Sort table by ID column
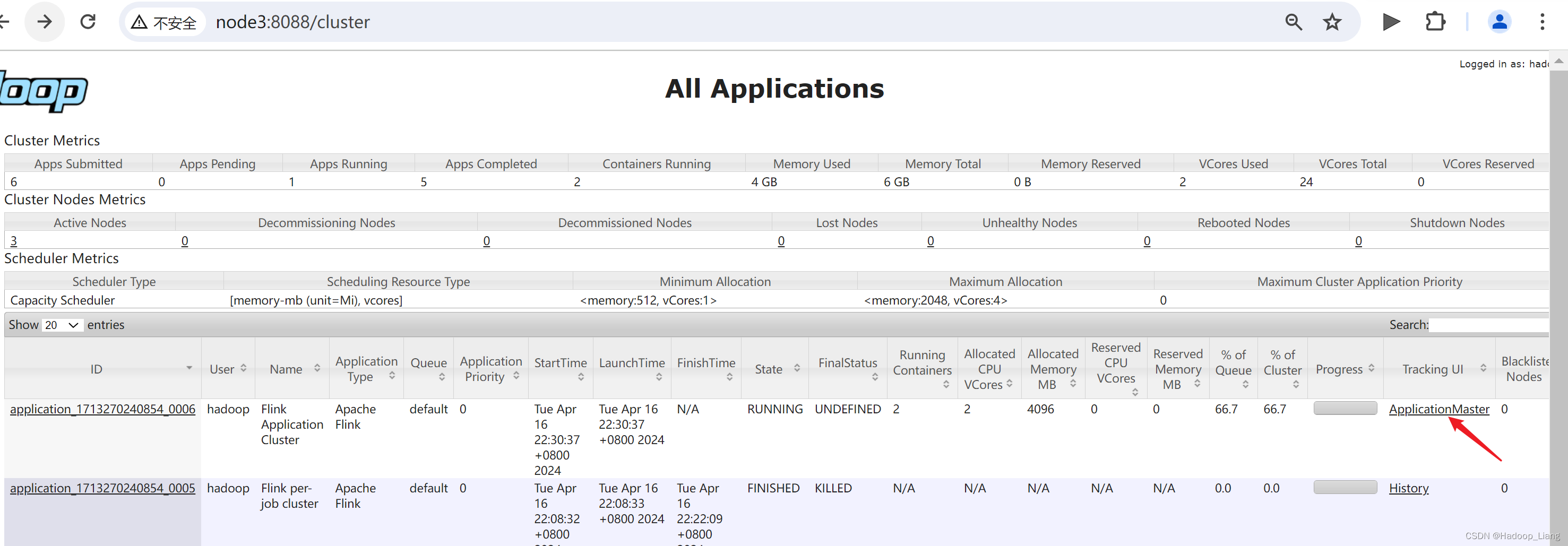 pos(102,369)
